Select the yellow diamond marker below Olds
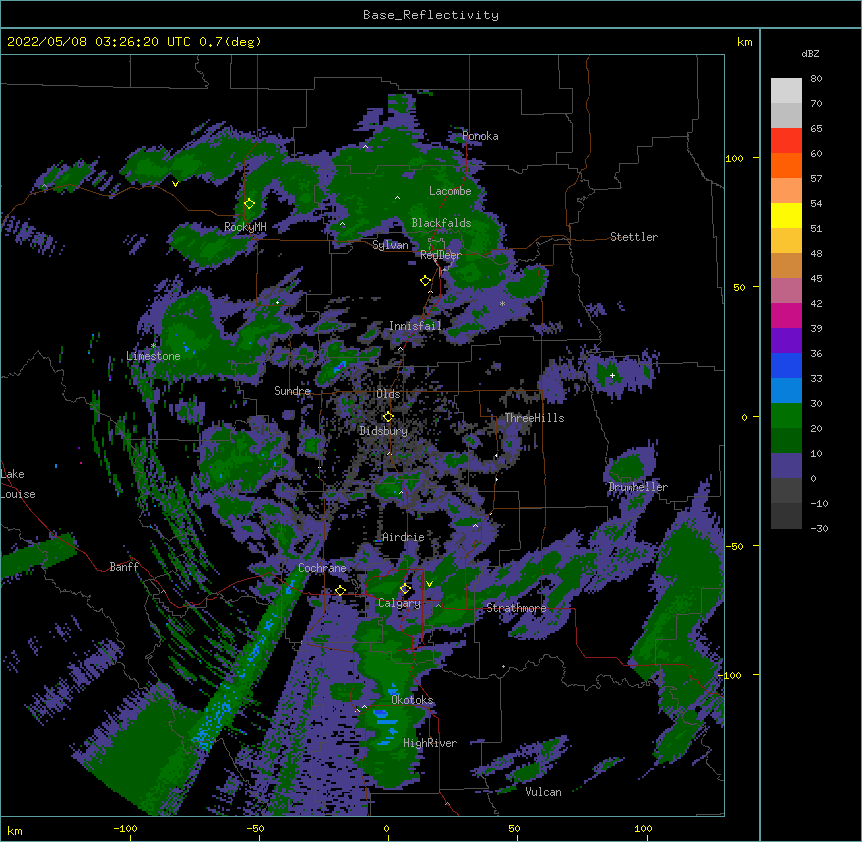The height and width of the screenshot is (842, 862). click(x=388, y=416)
